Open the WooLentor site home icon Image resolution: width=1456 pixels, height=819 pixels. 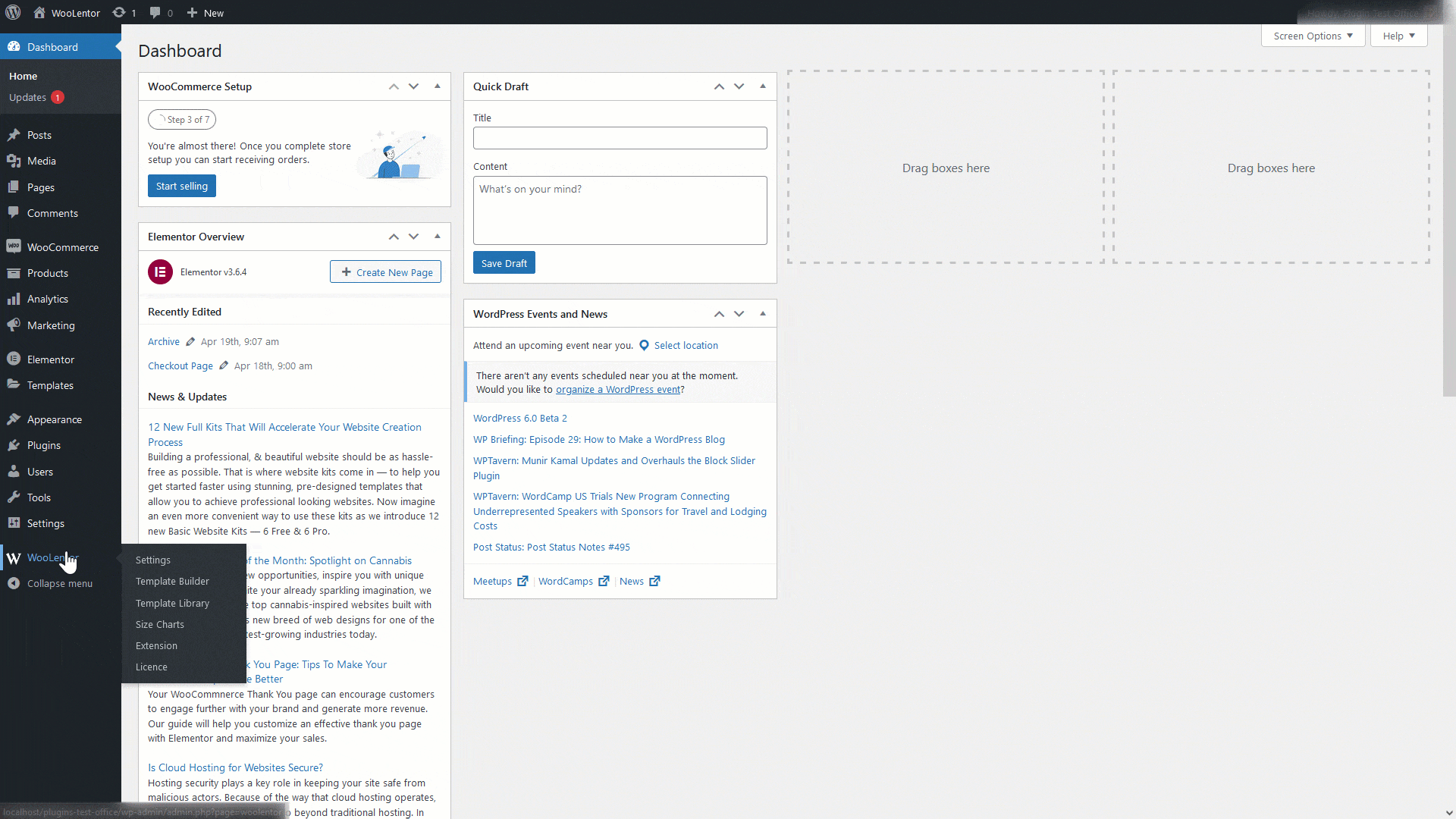pos(39,12)
